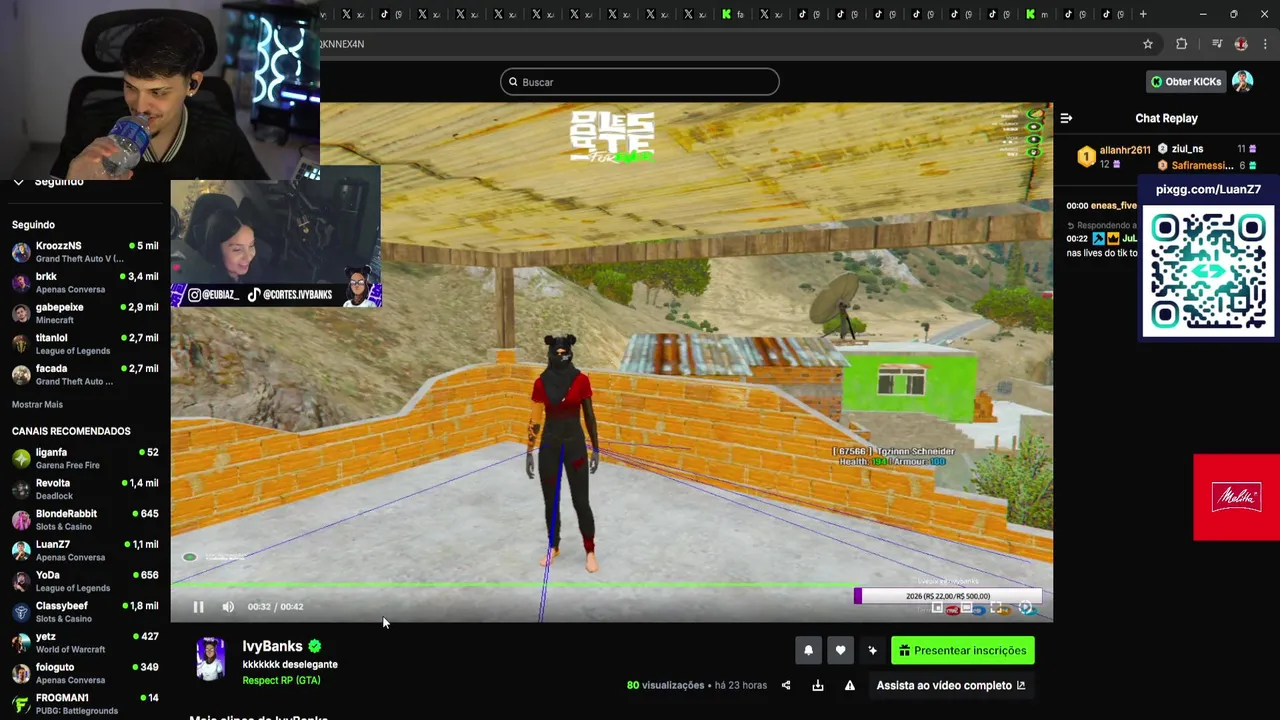Open Chrome media controls icon
1280x720 pixels.
(x=1217, y=44)
